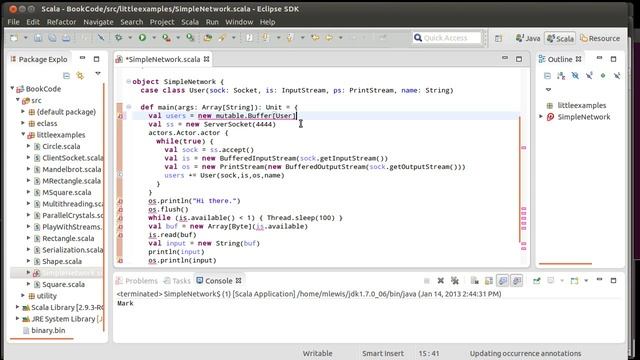
Task: Run the program with green Run button
Action: pyautogui.click(x=142, y=38)
